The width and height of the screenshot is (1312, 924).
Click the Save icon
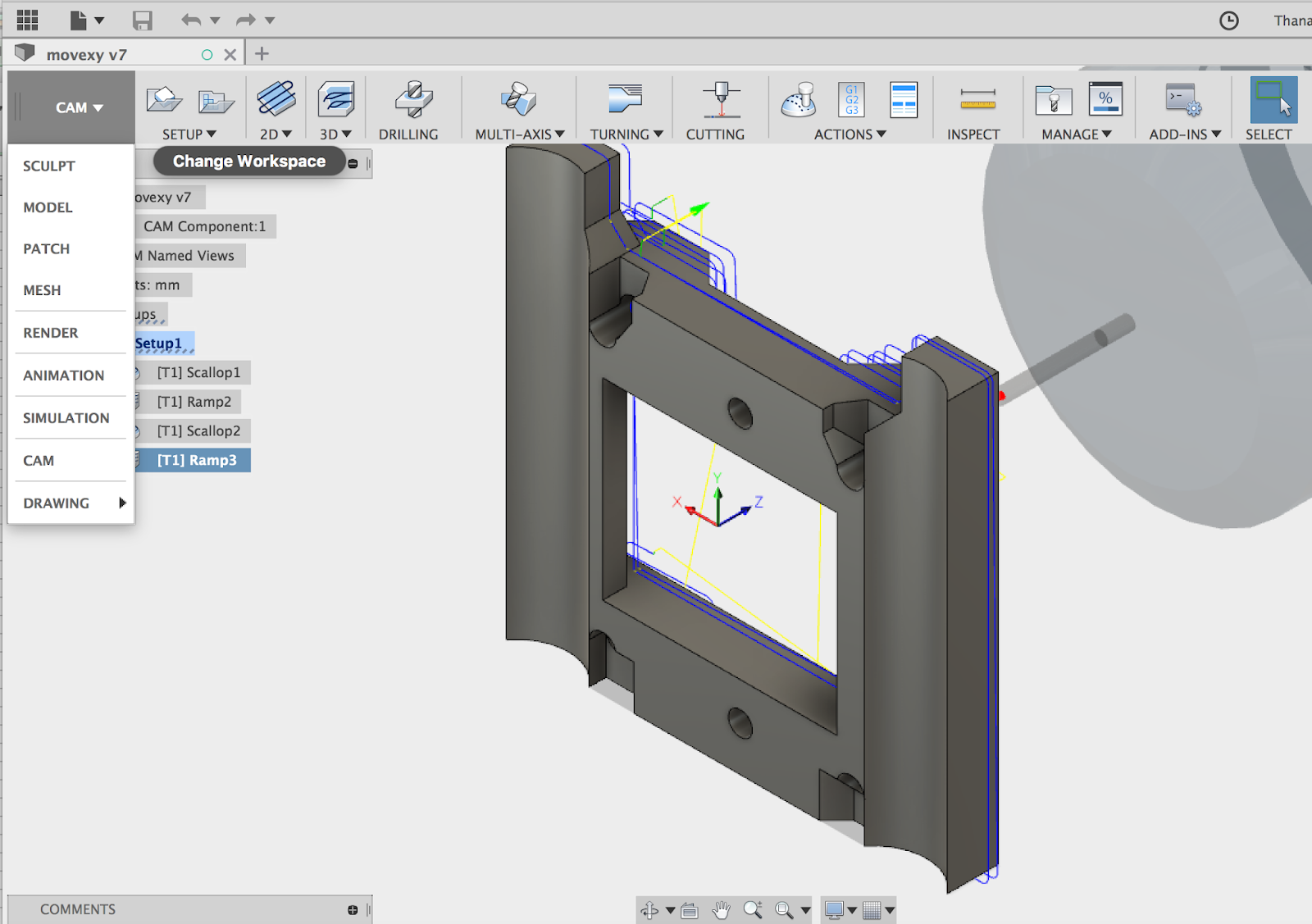coord(143,20)
